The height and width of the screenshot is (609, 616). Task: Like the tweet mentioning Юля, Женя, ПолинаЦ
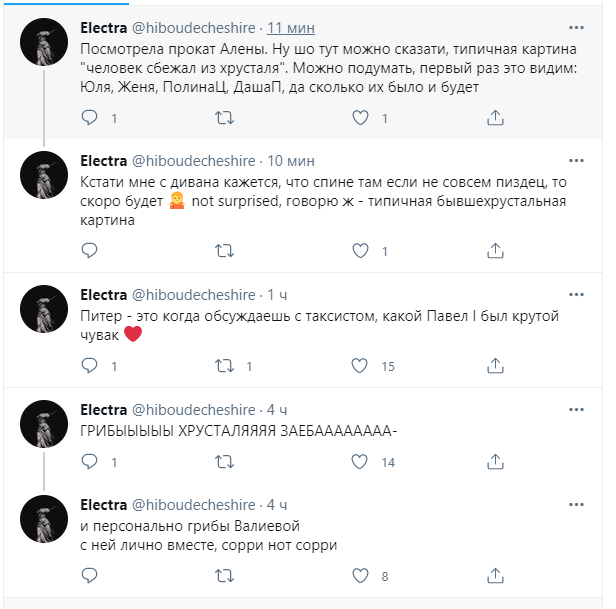361,118
